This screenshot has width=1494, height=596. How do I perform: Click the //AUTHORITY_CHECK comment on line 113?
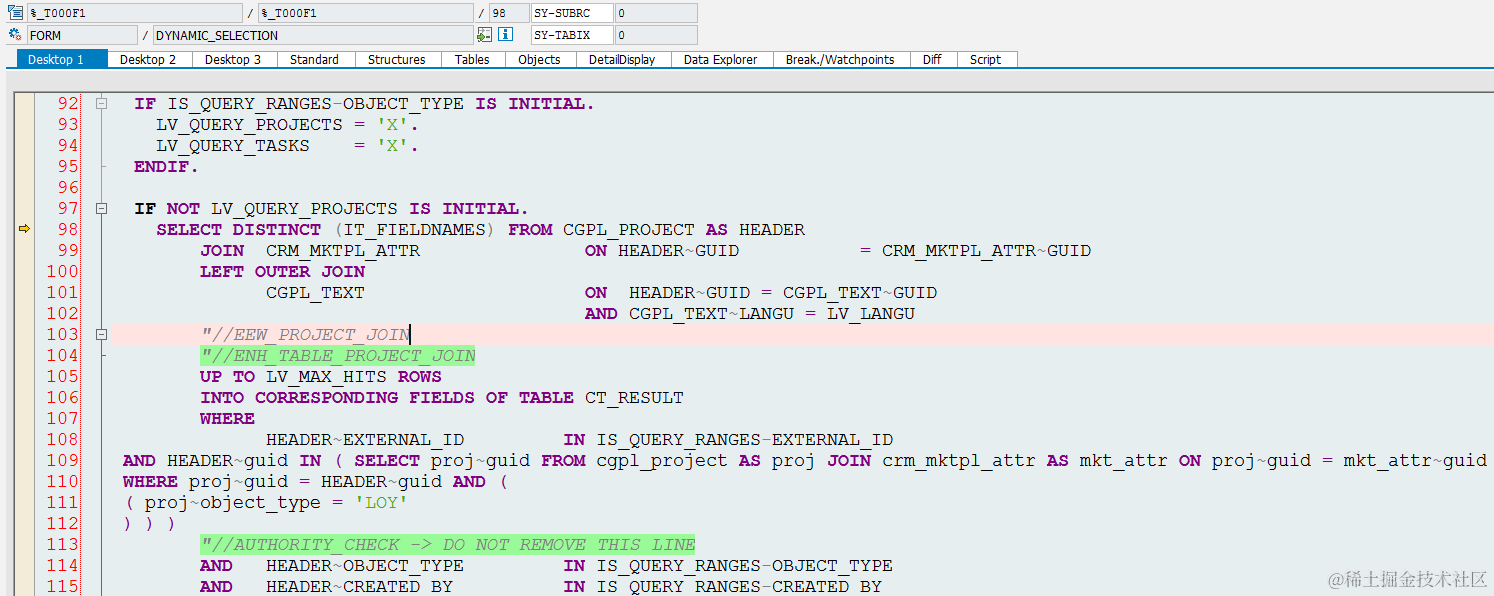447,545
